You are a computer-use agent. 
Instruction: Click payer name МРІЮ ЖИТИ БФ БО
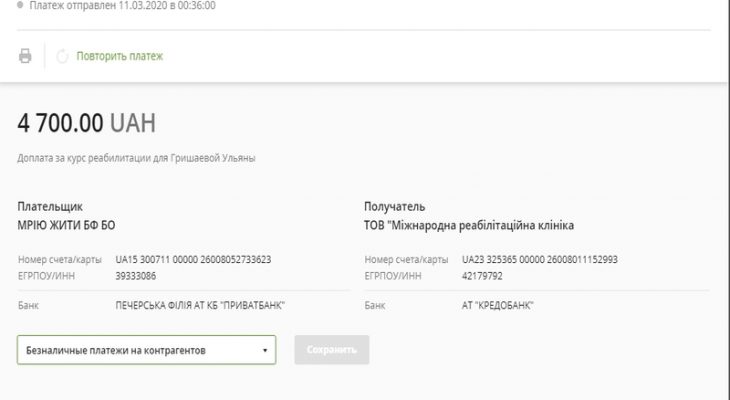coord(66,225)
